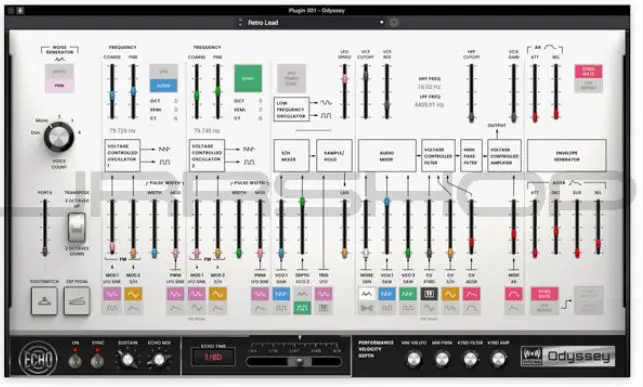Select green VCO 2 saw in audio mixer
This screenshot has height=387, width=643.
point(408,294)
